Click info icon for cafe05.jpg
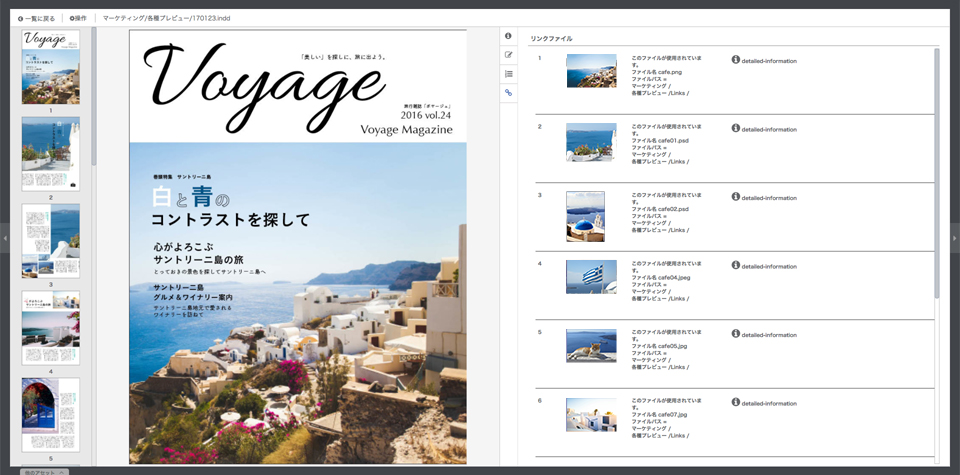This screenshot has width=960, height=475. [x=736, y=334]
